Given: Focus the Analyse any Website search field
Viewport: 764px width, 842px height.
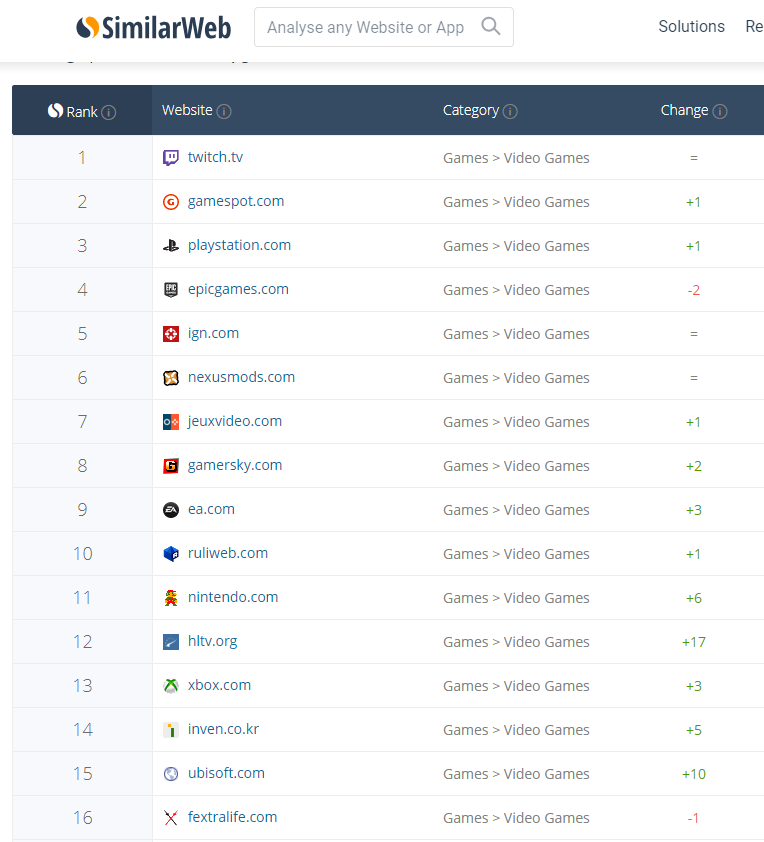Looking at the screenshot, I should pos(383,27).
